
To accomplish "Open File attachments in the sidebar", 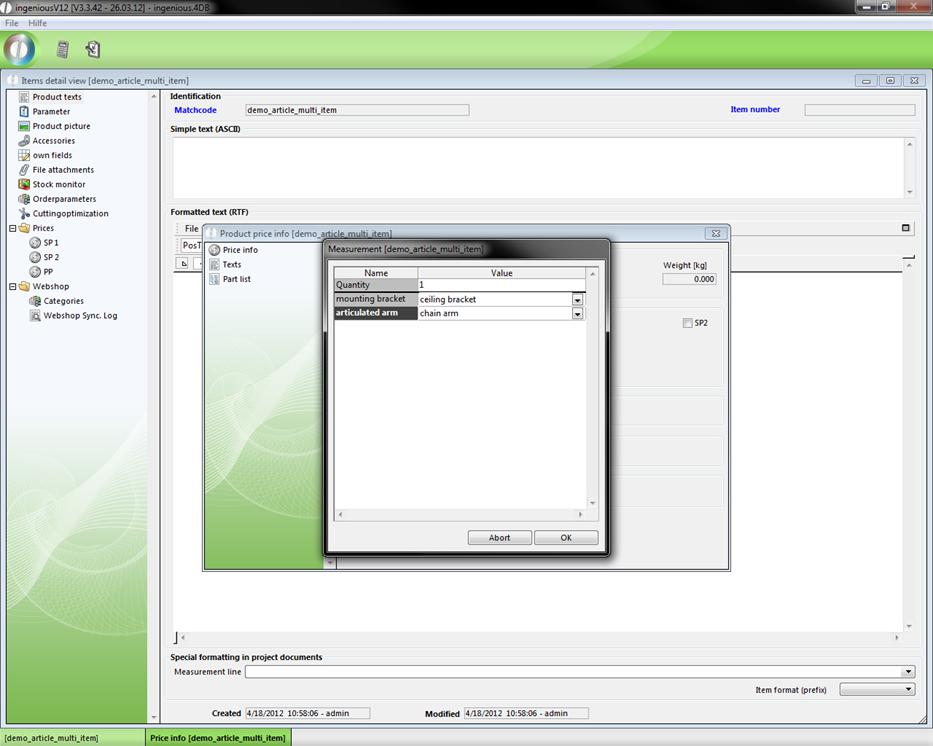I will click(x=62, y=170).
